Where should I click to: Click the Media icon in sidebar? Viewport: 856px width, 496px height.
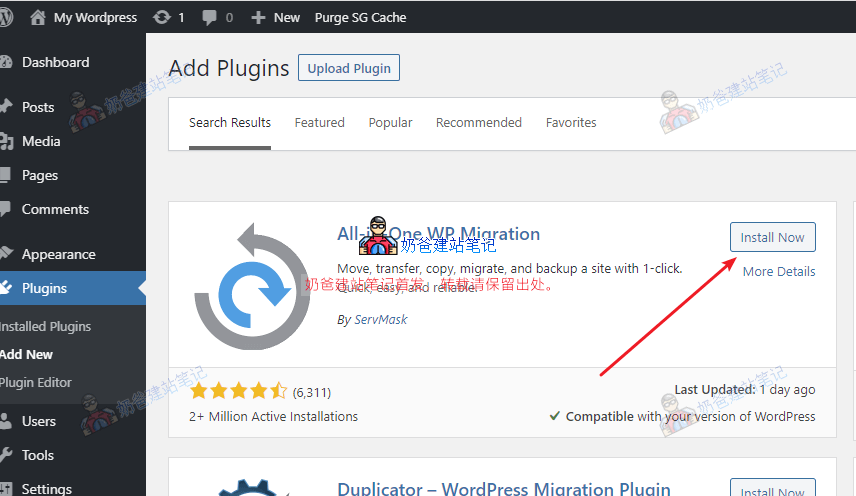coord(6,141)
